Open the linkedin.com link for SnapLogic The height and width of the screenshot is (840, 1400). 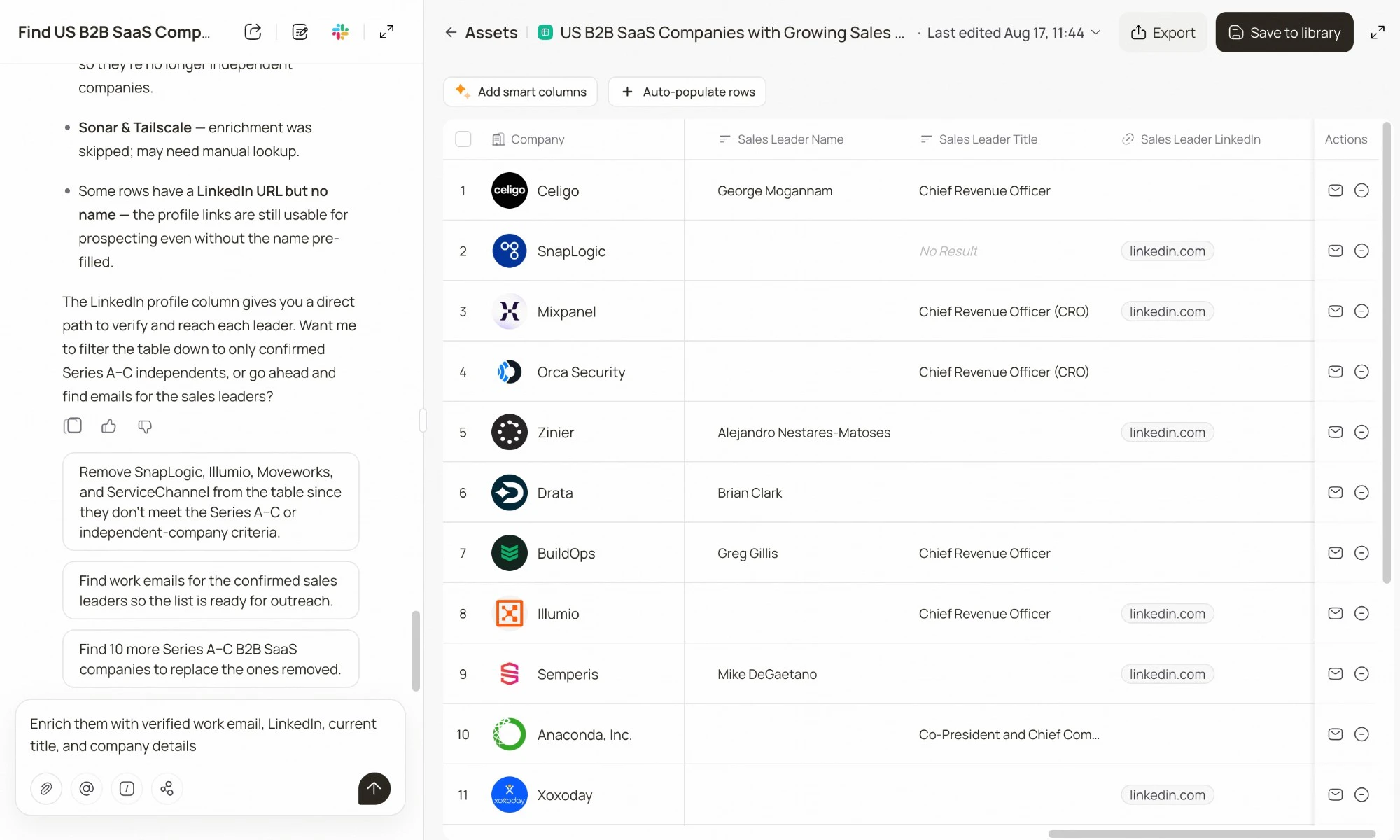coord(1167,251)
